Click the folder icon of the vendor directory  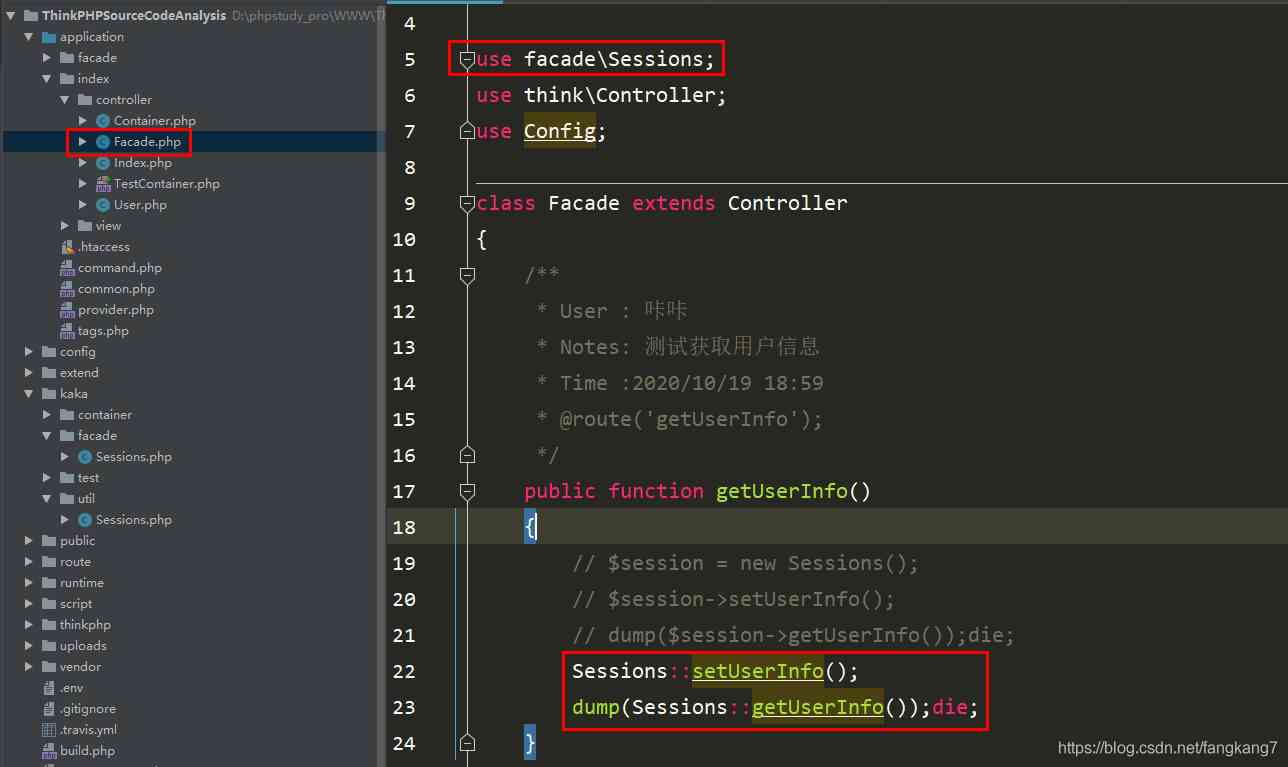click(x=49, y=667)
